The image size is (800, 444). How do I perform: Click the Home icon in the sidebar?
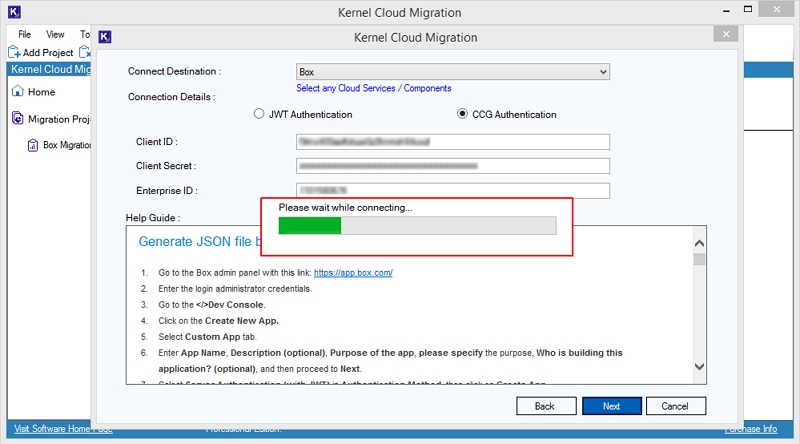[x=17, y=92]
